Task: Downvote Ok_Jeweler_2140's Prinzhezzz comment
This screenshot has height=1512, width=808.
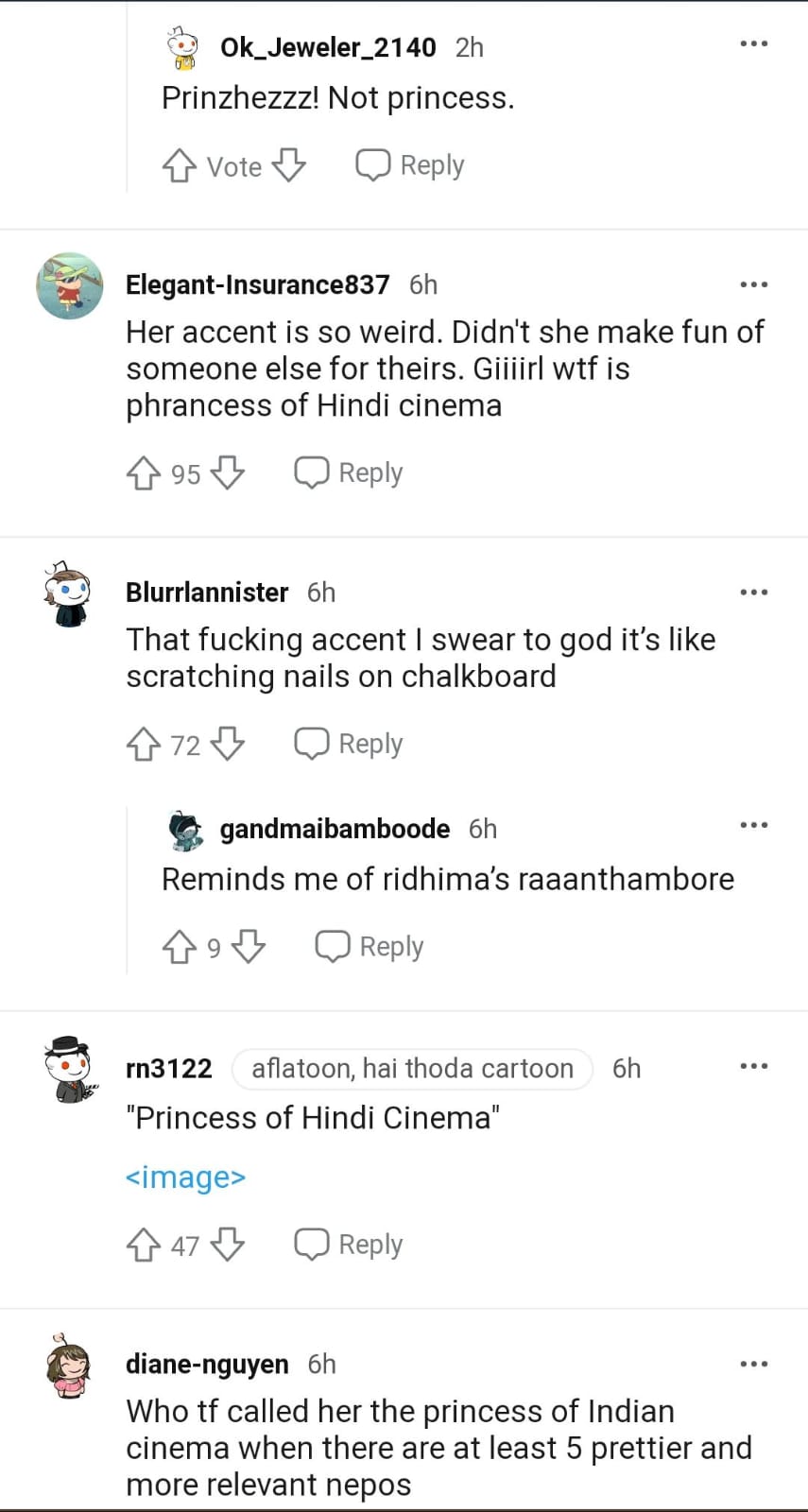Action: pos(289,165)
